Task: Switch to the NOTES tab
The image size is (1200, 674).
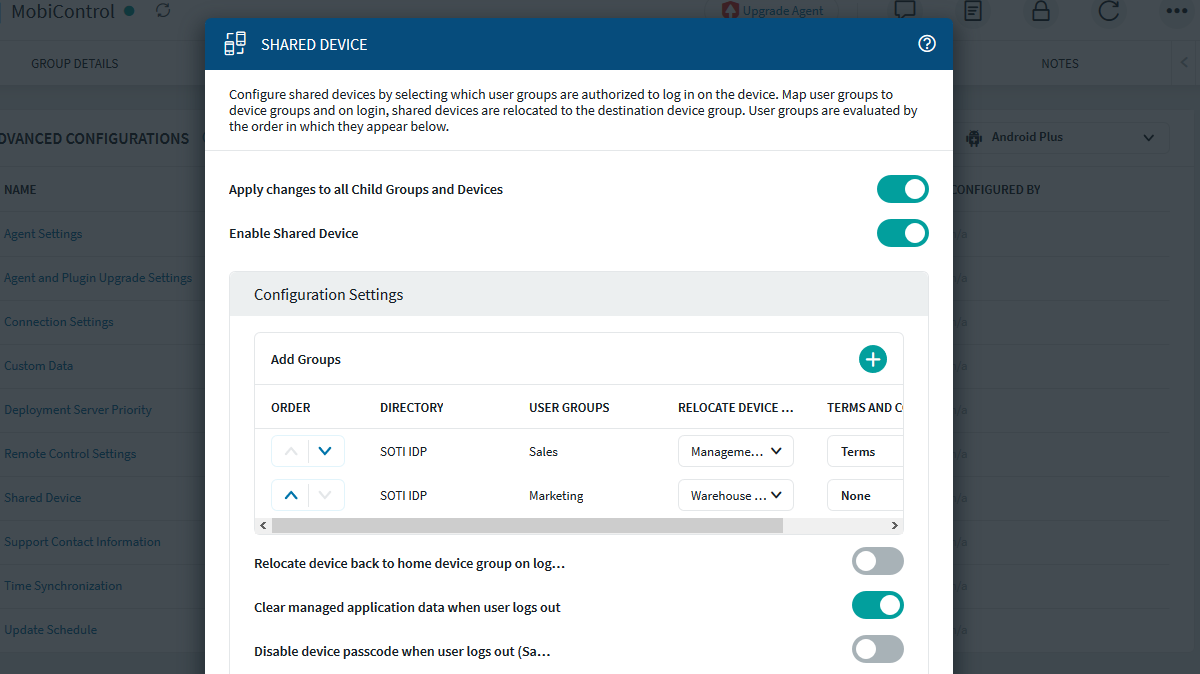Action: [1059, 63]
